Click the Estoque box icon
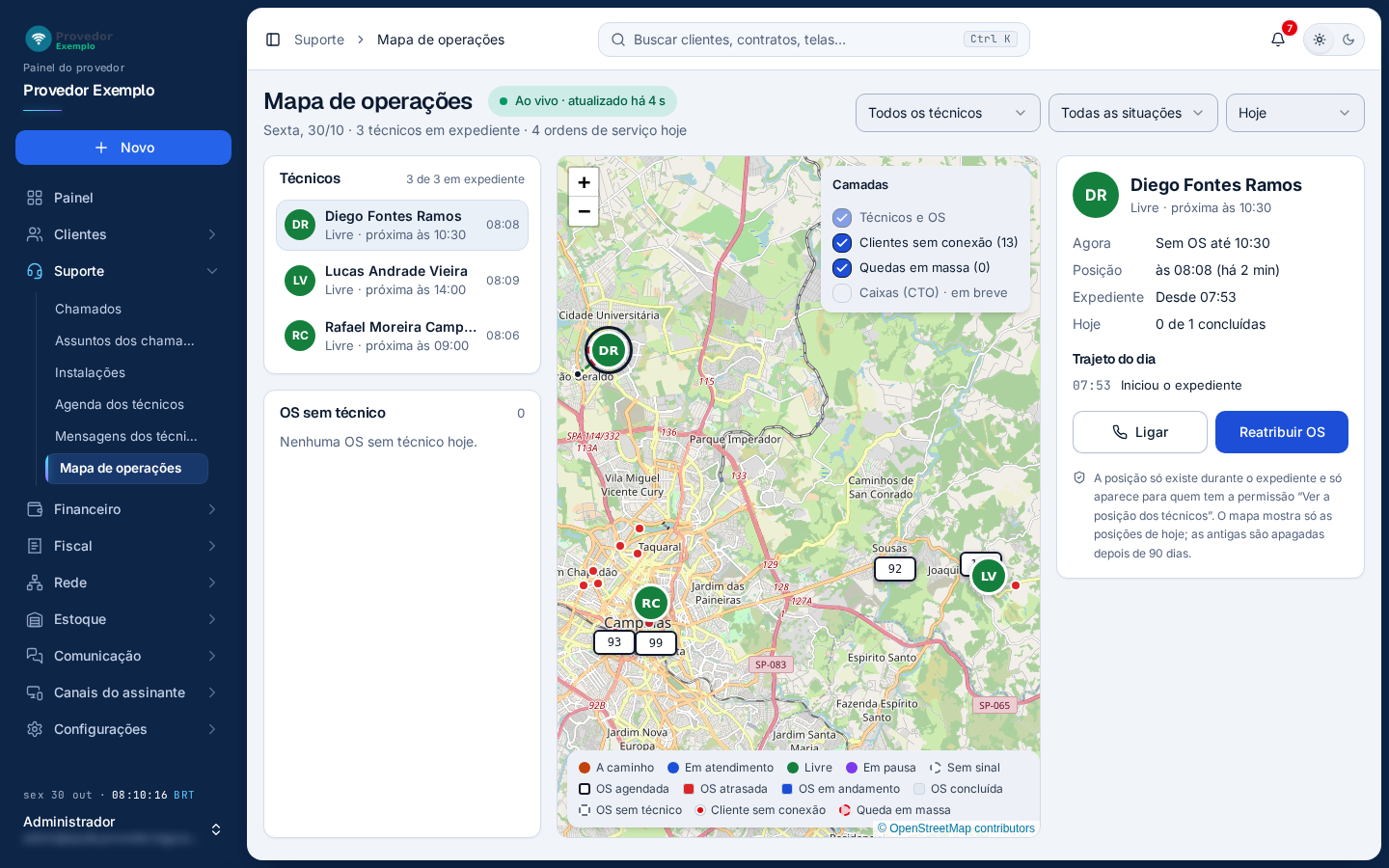 pos(35,619)
